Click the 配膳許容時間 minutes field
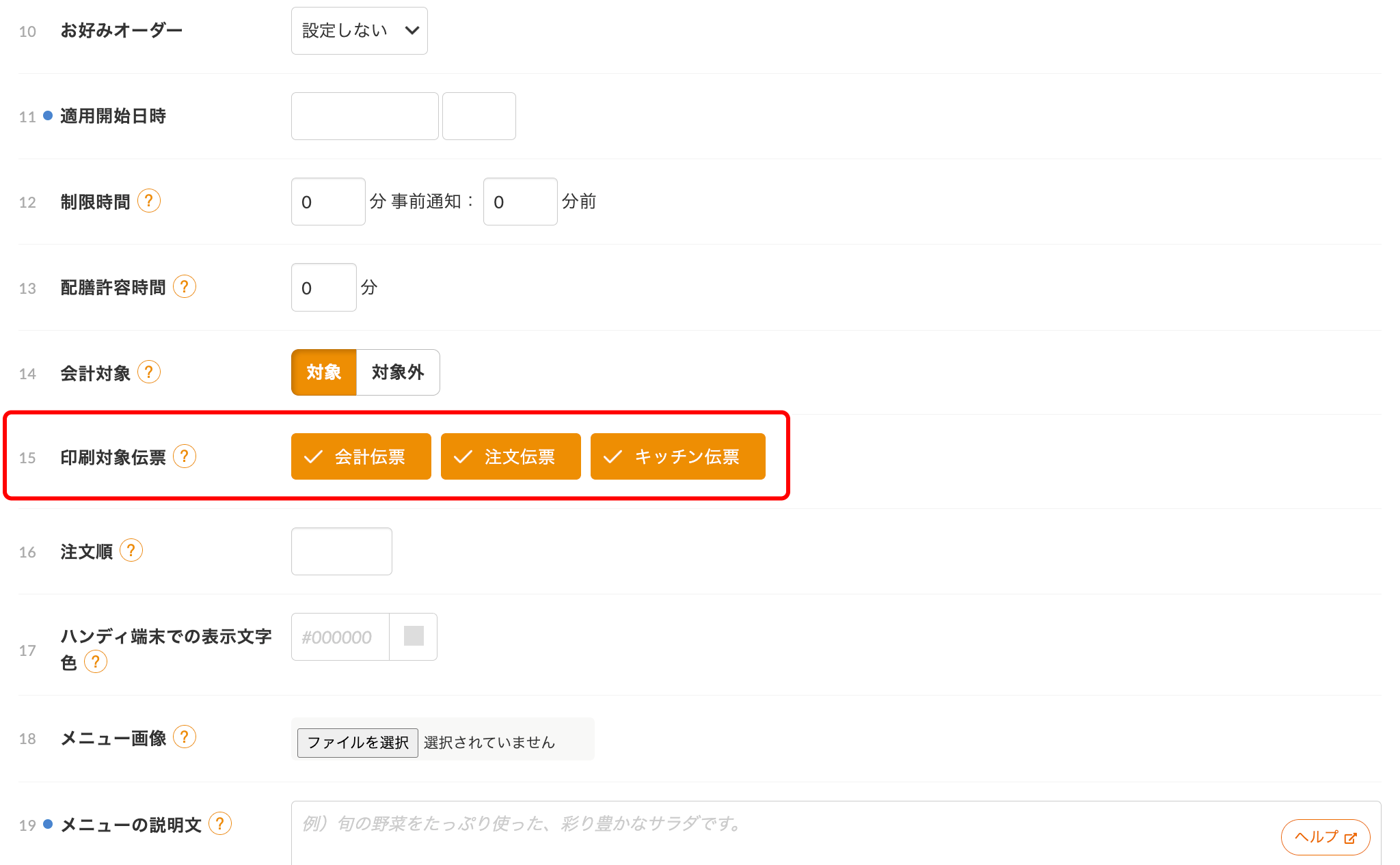 pyautogui.click(x=324, y=288)
